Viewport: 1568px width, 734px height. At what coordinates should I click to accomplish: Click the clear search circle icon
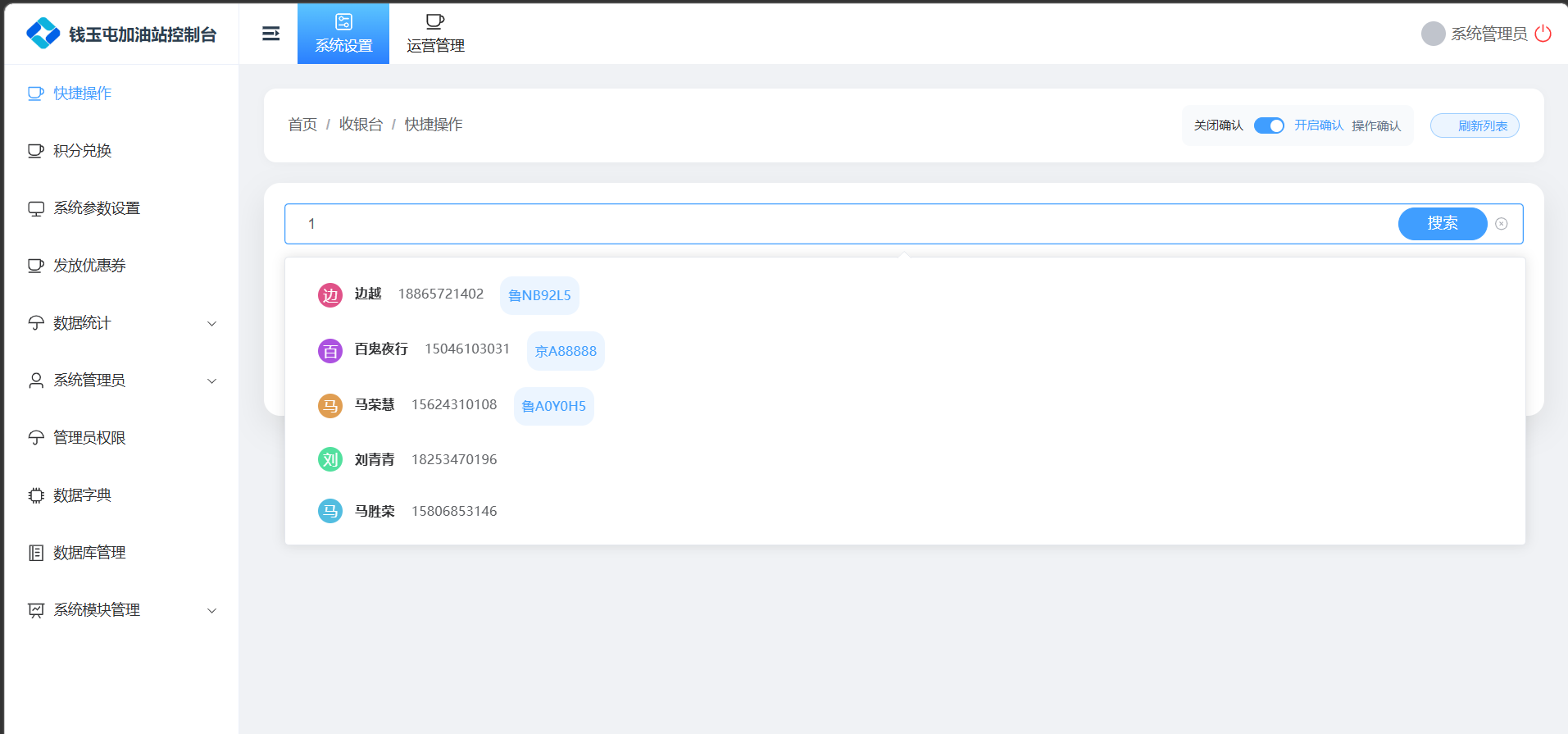1501,224
